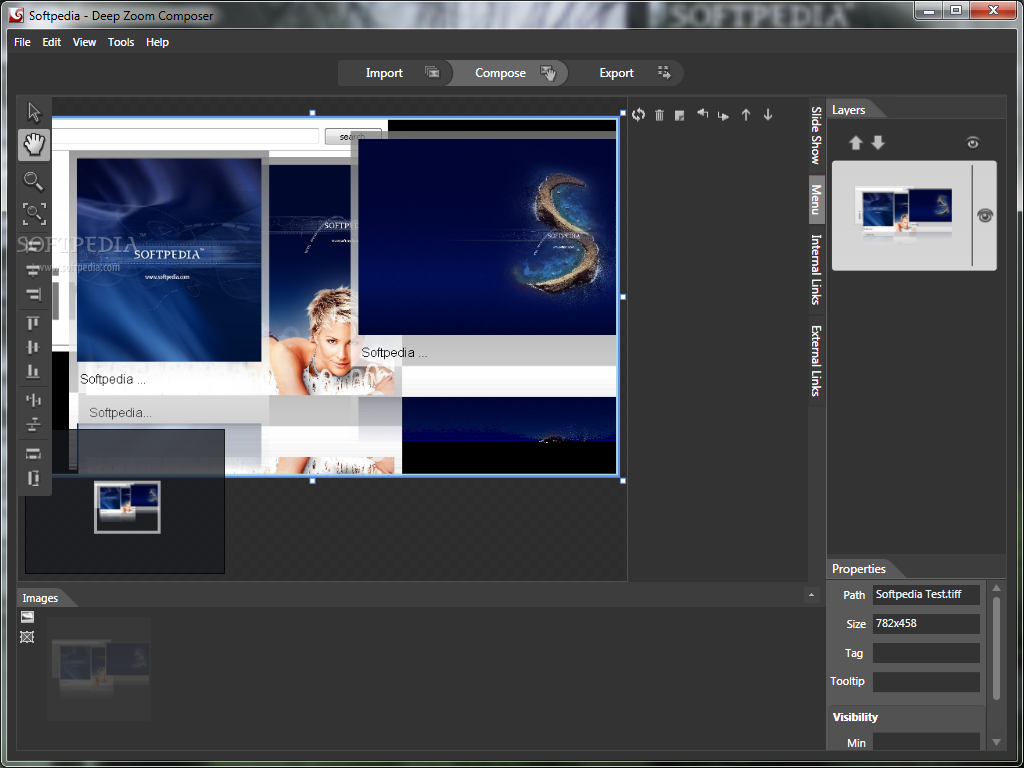Click the Path field showing Softpedia Test.tiff
Image resolution: width=1024 pixels, height=768 pixels.
point(926,594)
